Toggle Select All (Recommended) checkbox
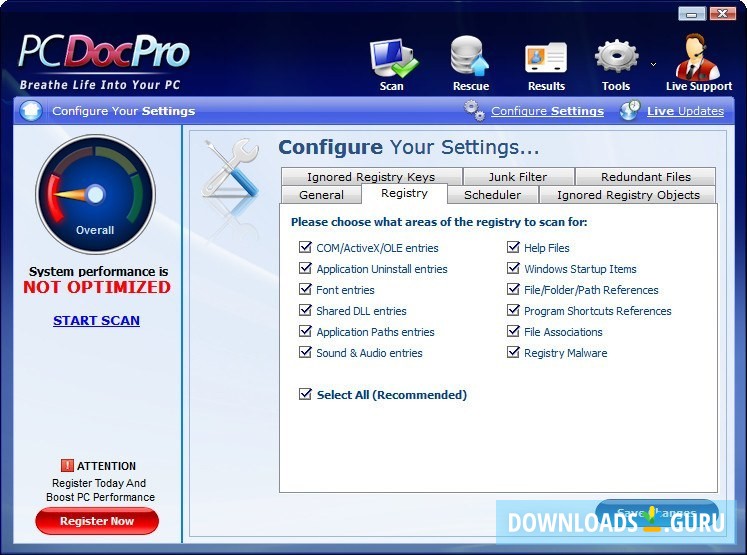The width and height of the screenshot is (747, 555). click(x=305, y=394)
